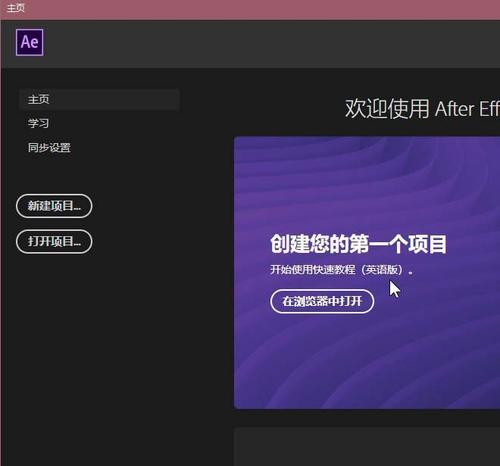
Task: Select the 主页 sidebar item
Action: 99,99
